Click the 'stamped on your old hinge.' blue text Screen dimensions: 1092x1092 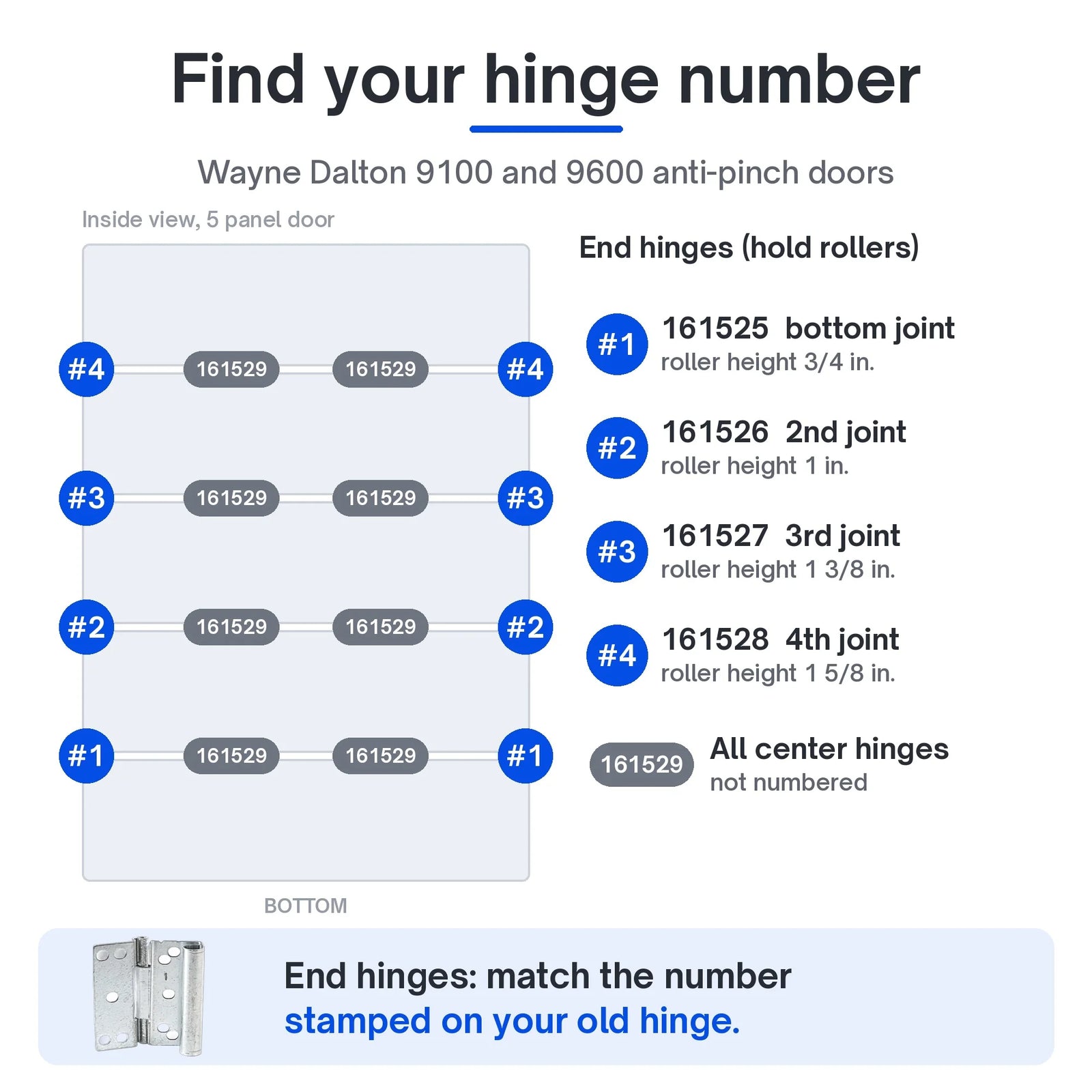(x=512, y=1022)
